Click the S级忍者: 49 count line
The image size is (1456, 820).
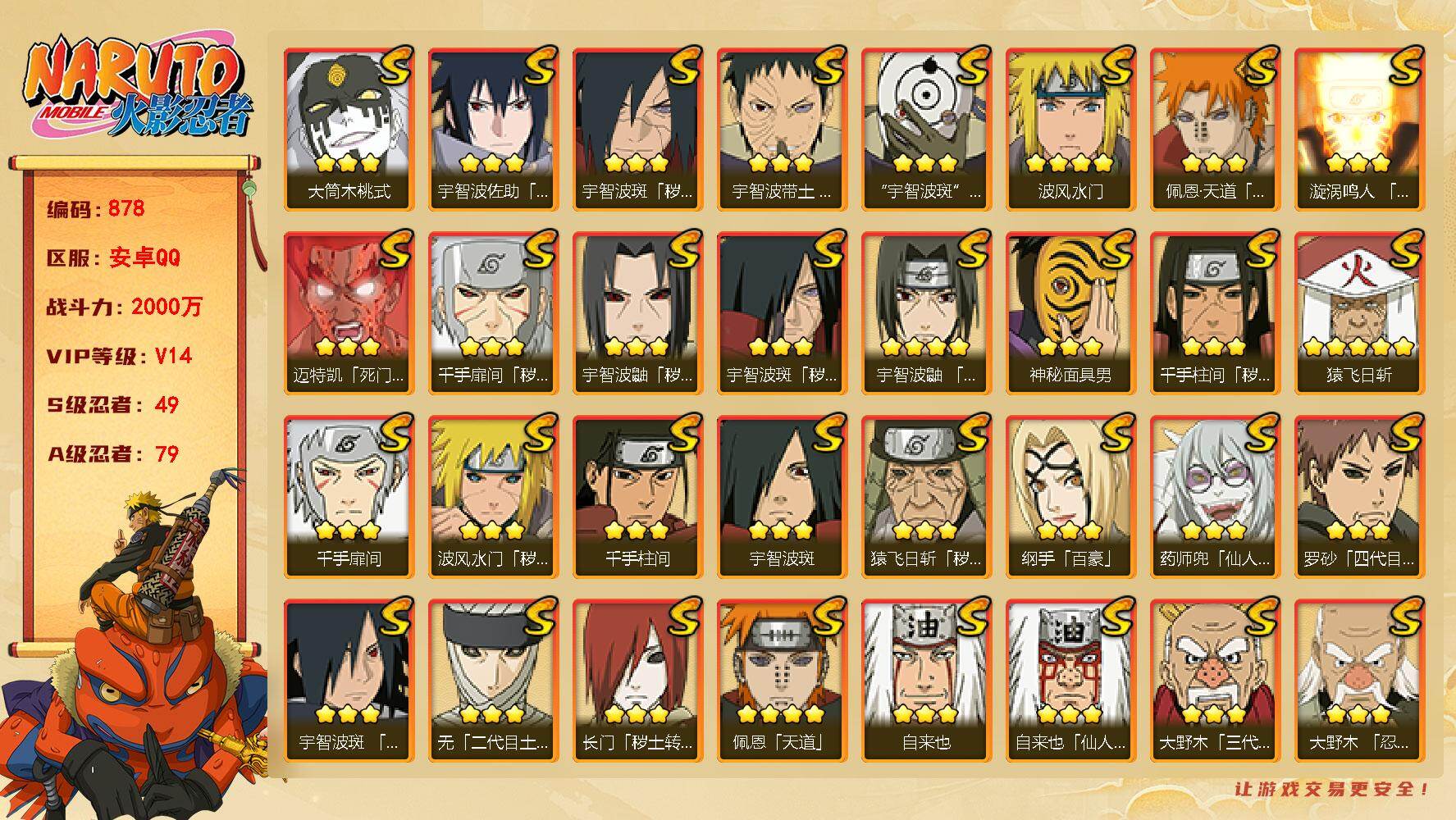(112, 405)
